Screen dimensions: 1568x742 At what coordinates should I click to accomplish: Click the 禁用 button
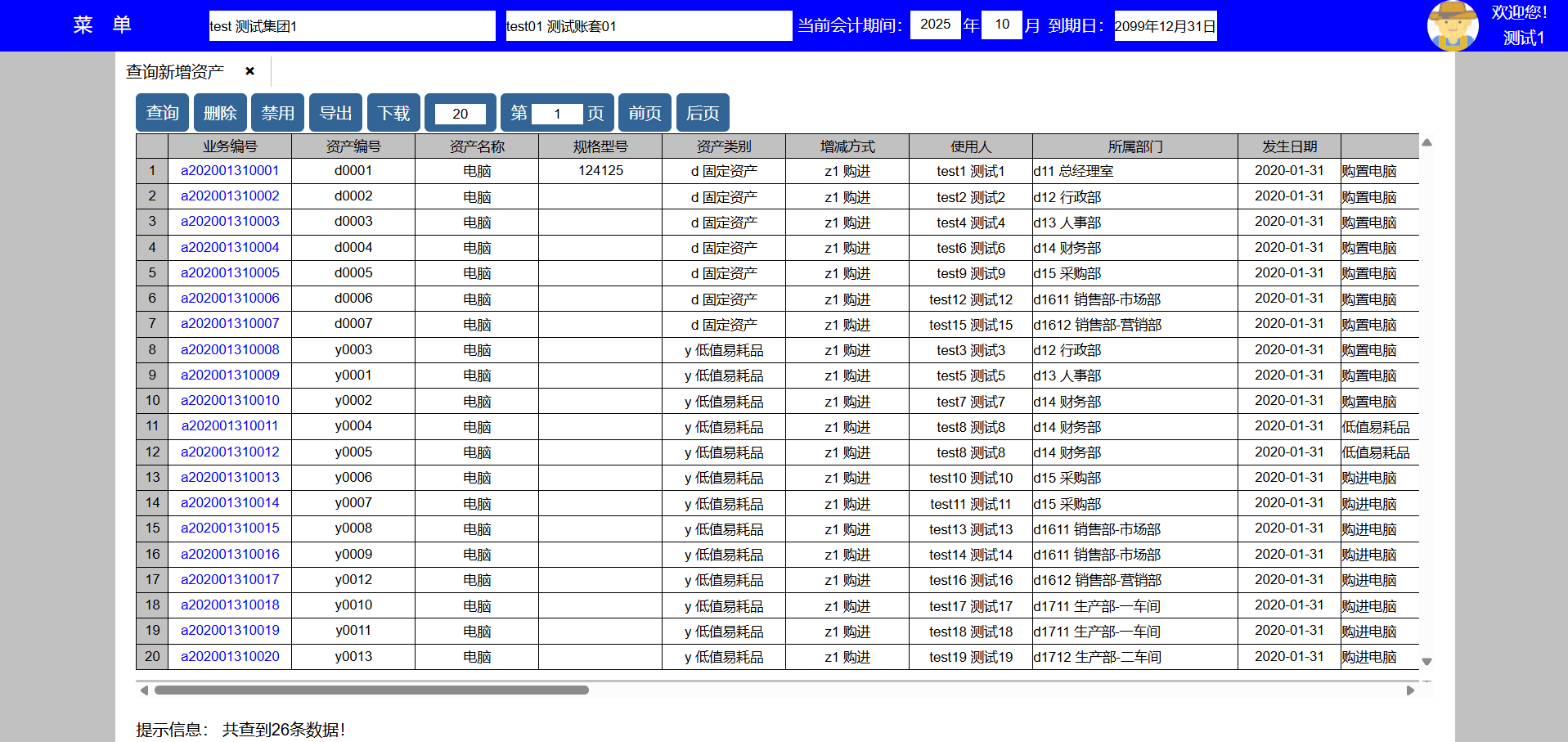coord(277,113)
